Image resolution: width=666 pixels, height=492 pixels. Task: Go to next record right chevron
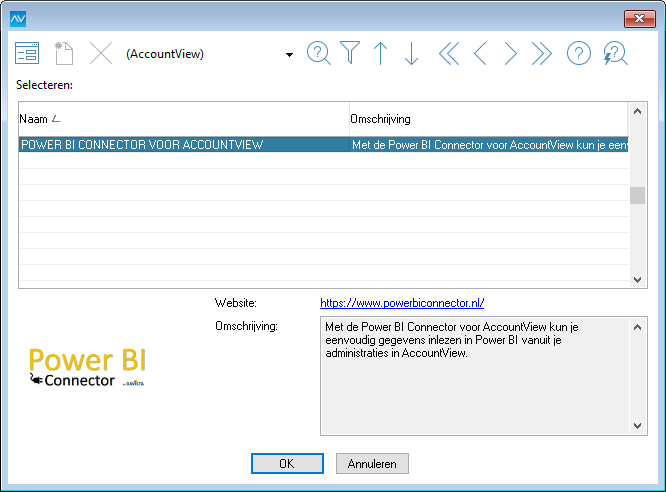[x=511, y=53]
